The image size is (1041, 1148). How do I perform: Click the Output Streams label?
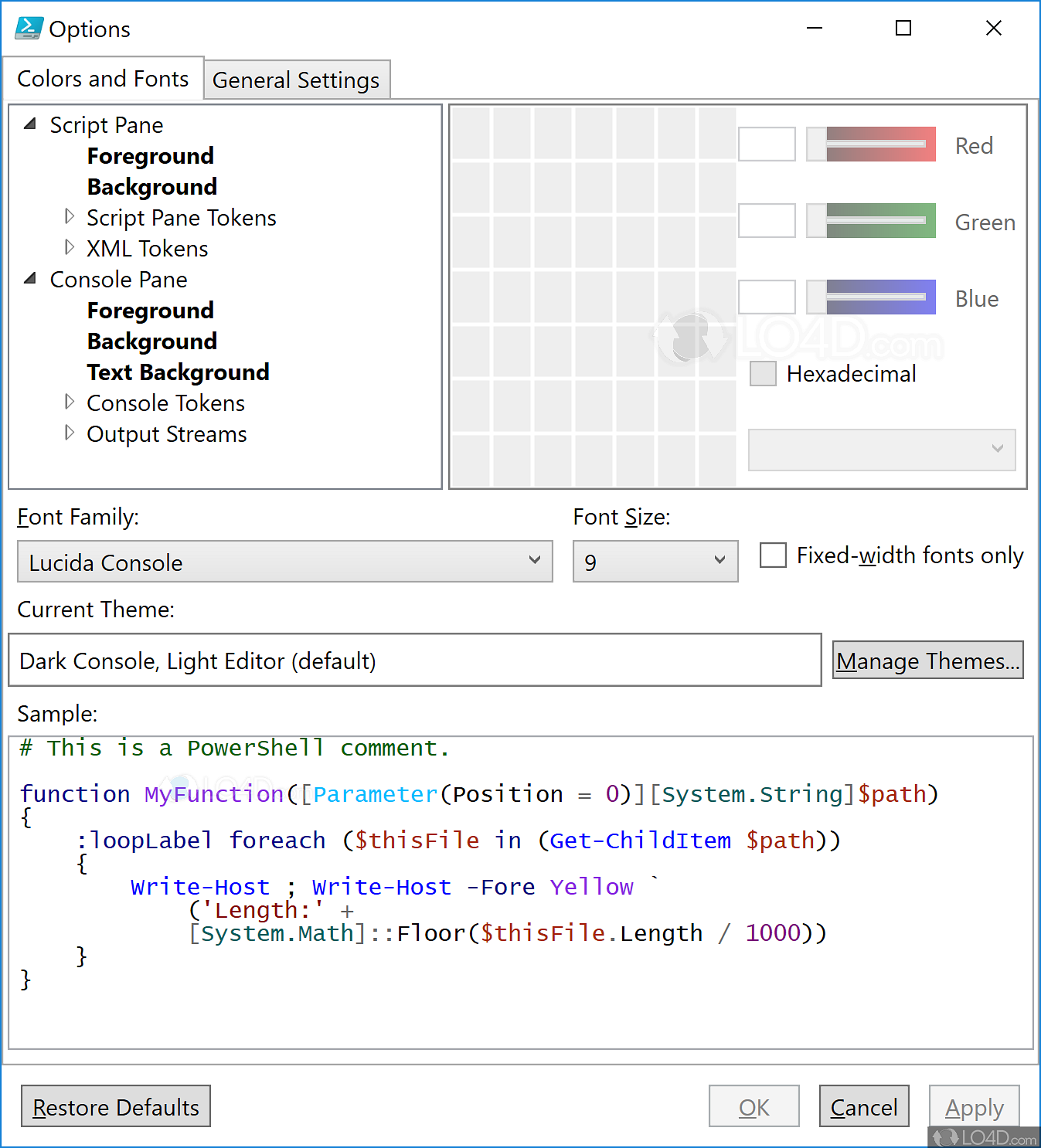167,434
